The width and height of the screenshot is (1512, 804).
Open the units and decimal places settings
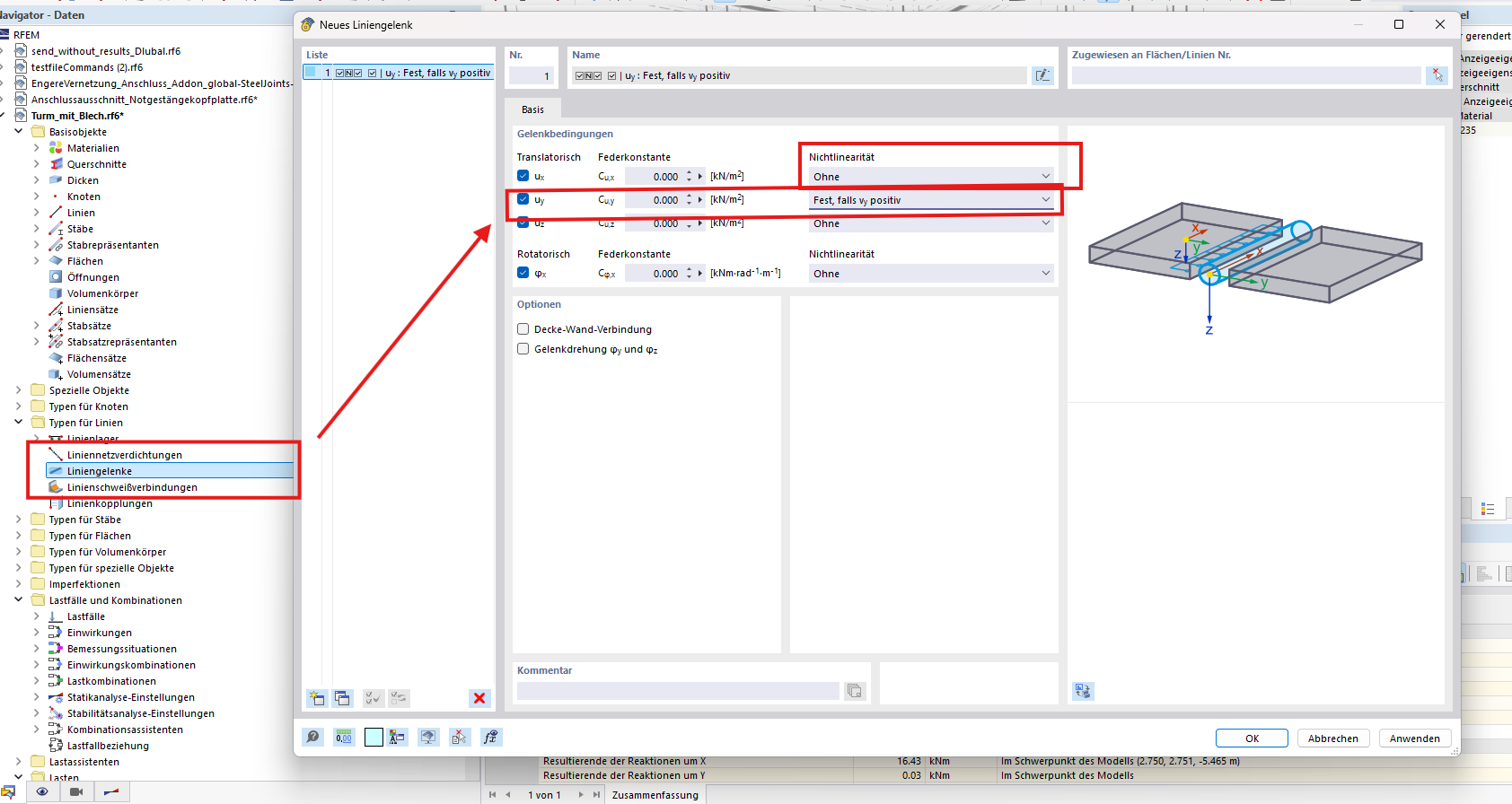point(344,738)
